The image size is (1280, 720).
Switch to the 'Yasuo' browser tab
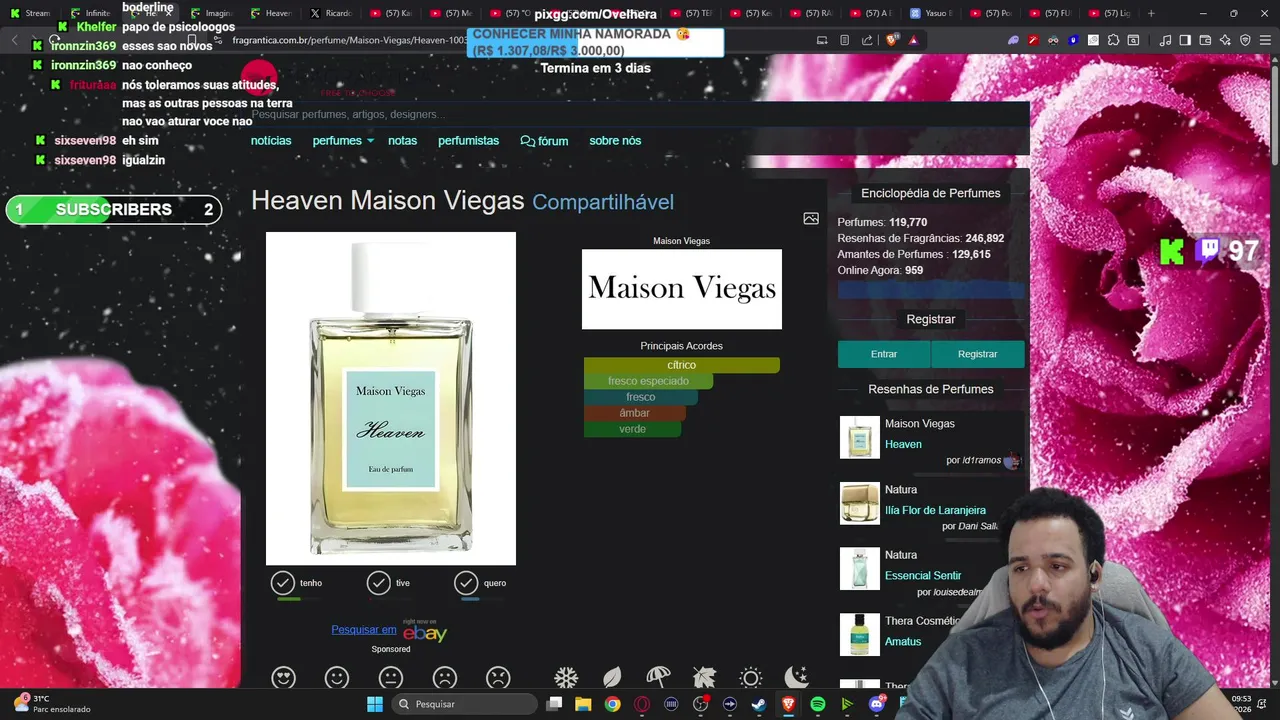tap(932, 13)
